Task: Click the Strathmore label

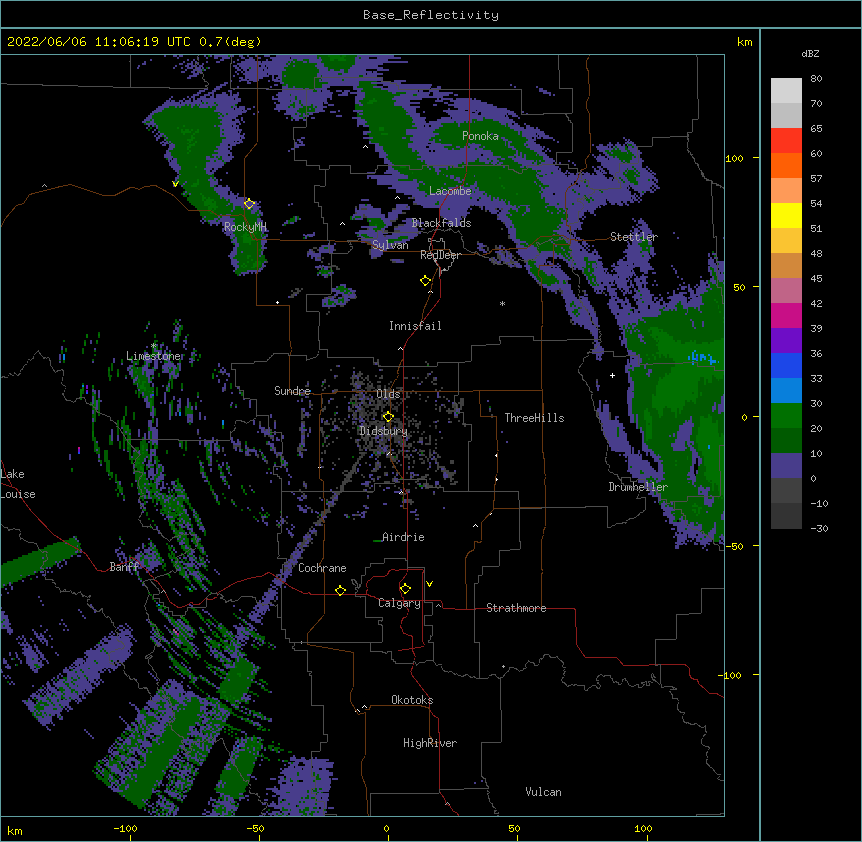Action: [x=516, y=608]
